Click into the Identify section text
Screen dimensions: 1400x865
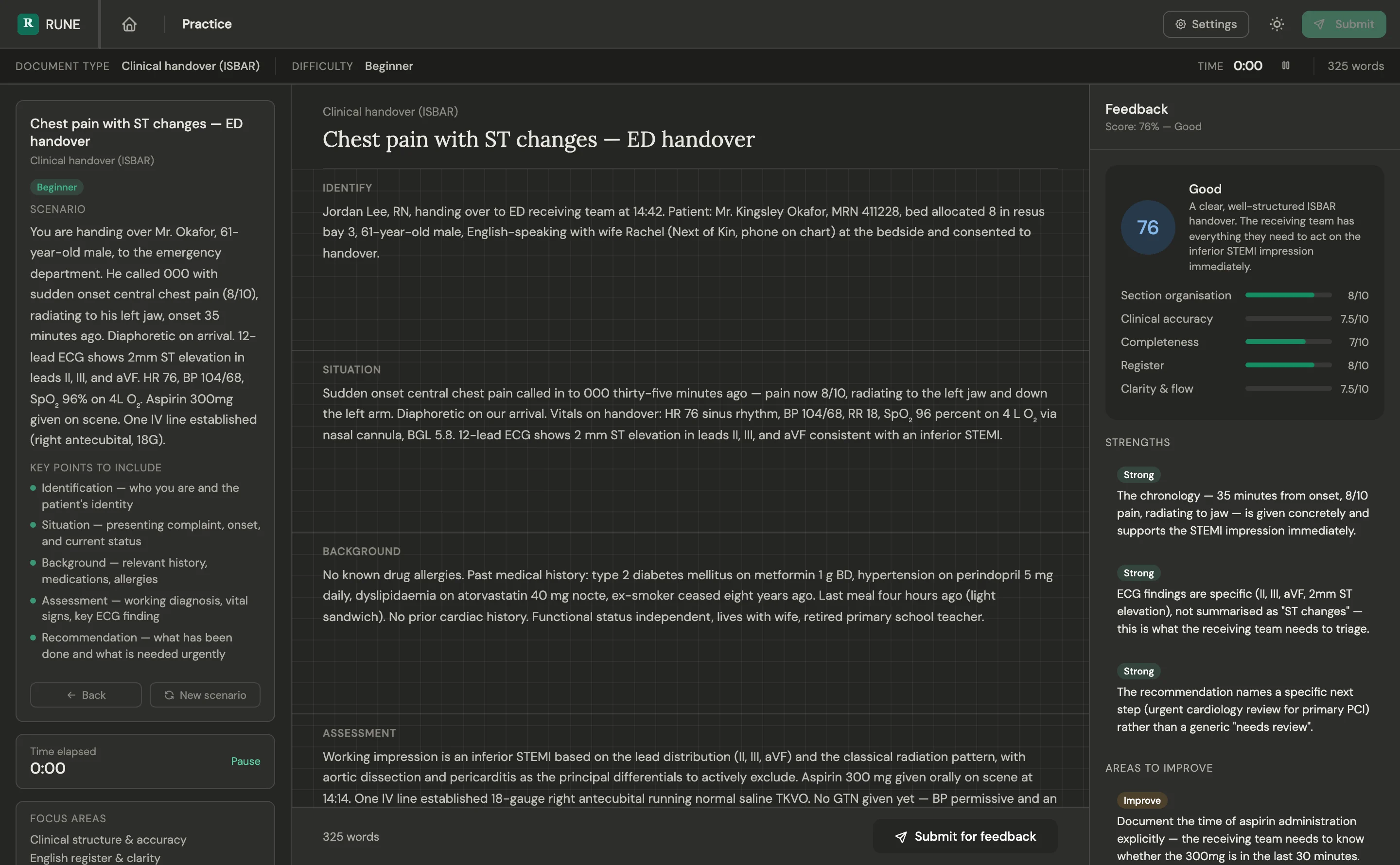point(689,232)
